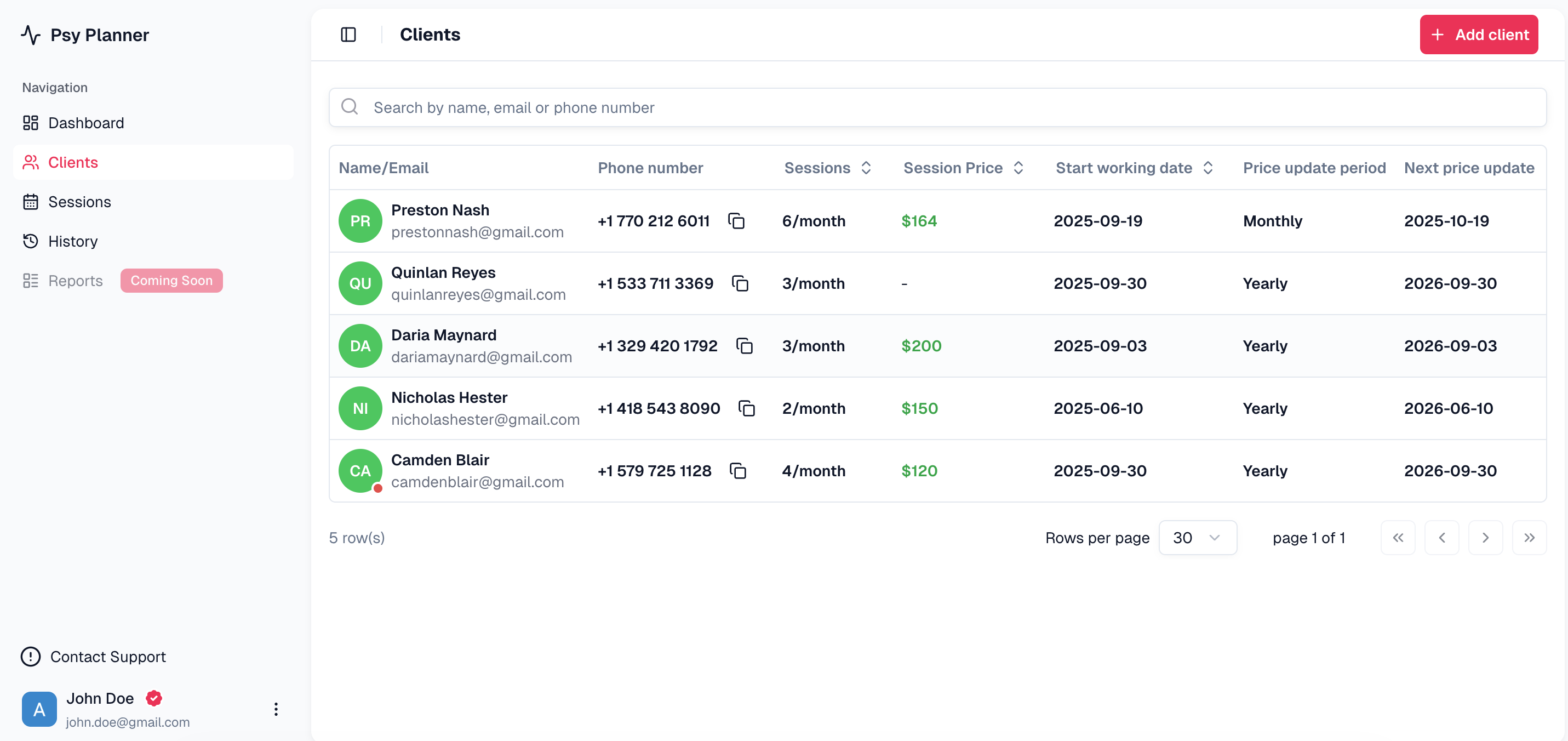Open the Rows per page dropdown
This screenshot has height=741, width=1568.
1197,538
